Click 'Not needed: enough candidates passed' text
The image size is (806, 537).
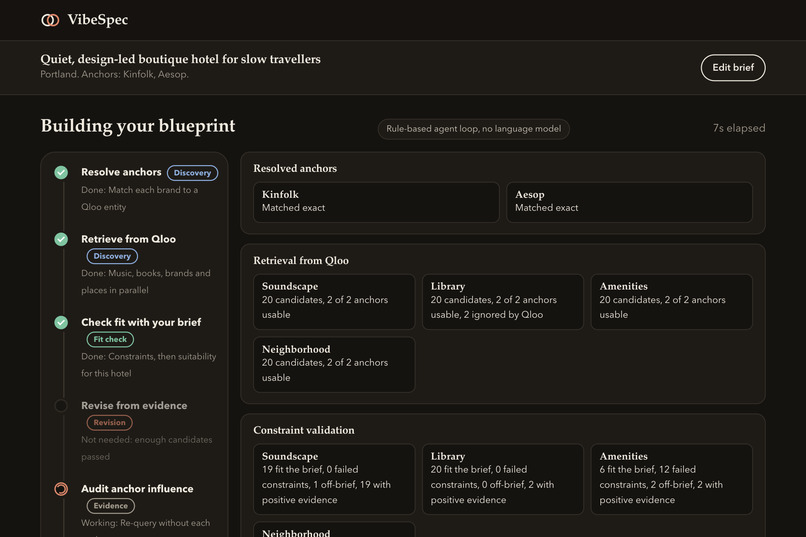click(x=146, y=448)
